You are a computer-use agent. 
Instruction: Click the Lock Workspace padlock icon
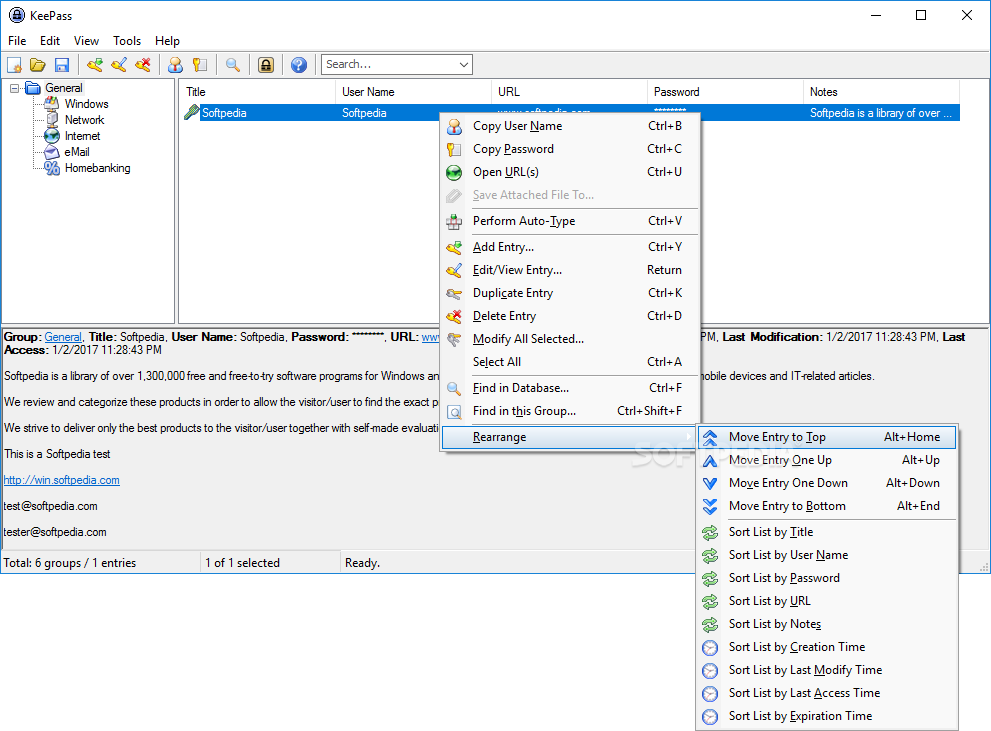point(266,64)
